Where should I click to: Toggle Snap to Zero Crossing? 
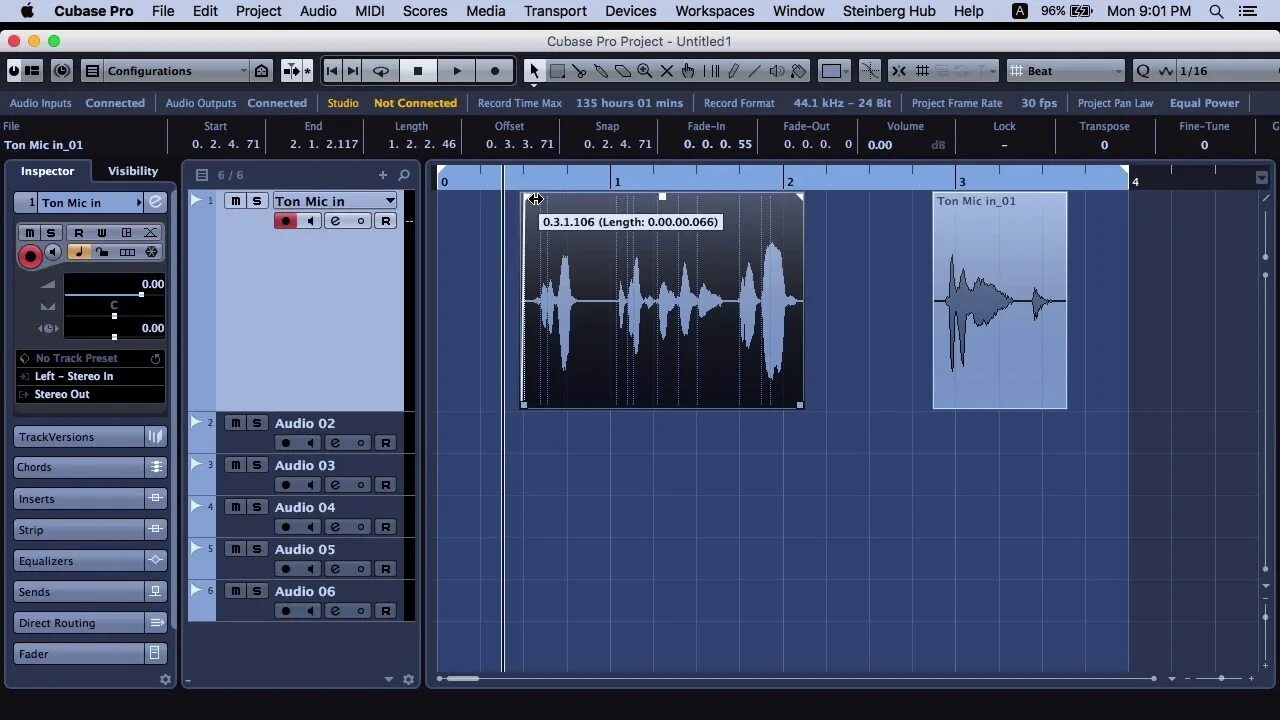tap(869, 71)
